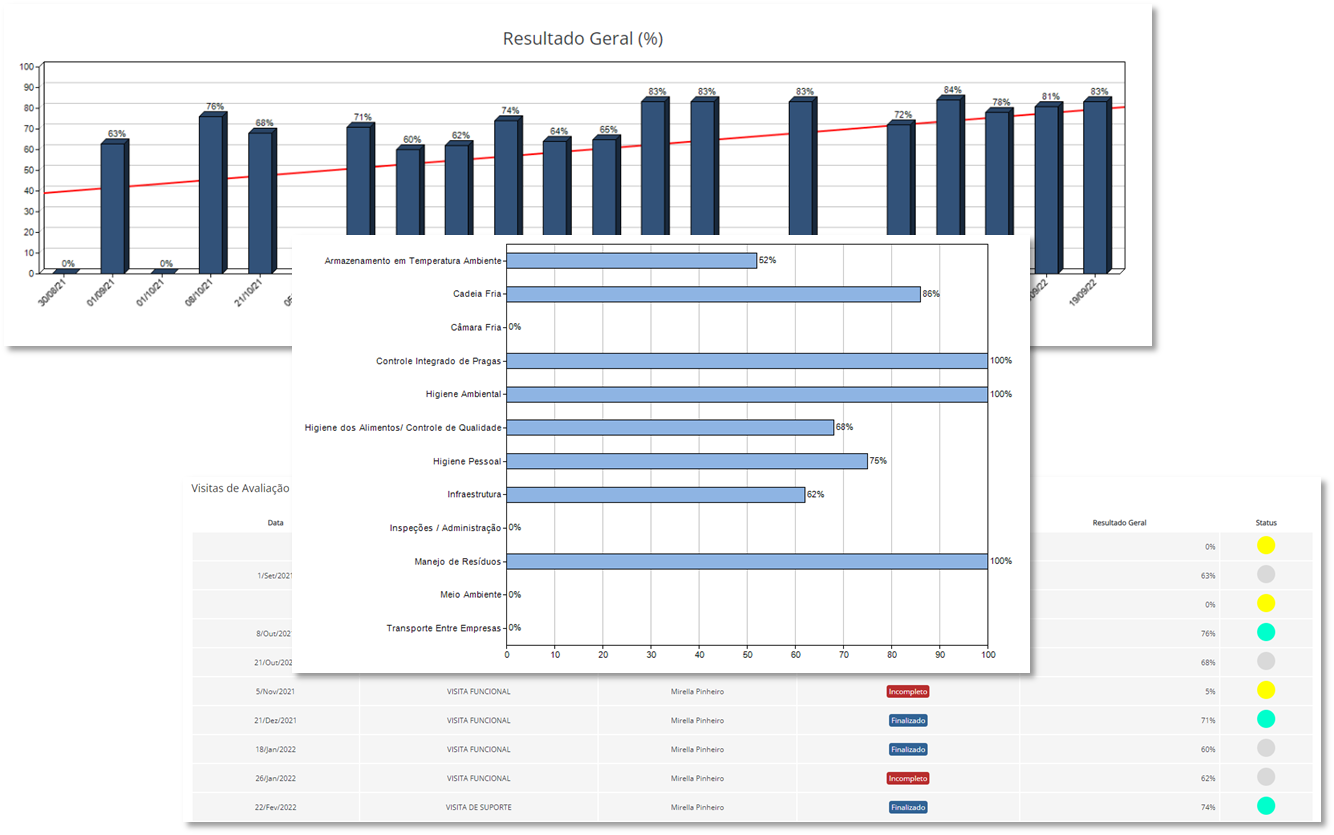Click the teal status circle beside 76%
This screenshot has height=835, width=1334.
1266,632
